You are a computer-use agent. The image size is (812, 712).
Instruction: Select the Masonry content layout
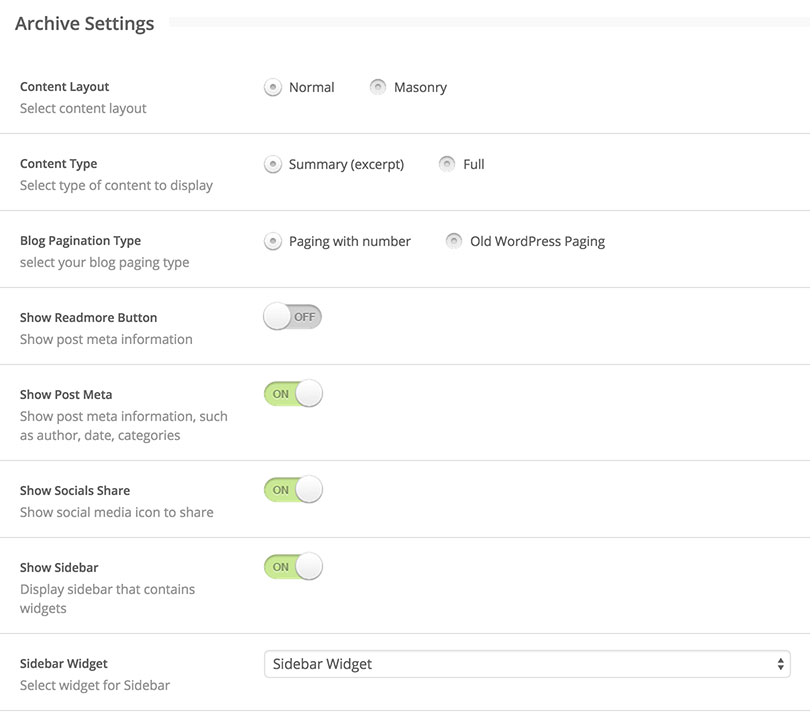[378, 87]
